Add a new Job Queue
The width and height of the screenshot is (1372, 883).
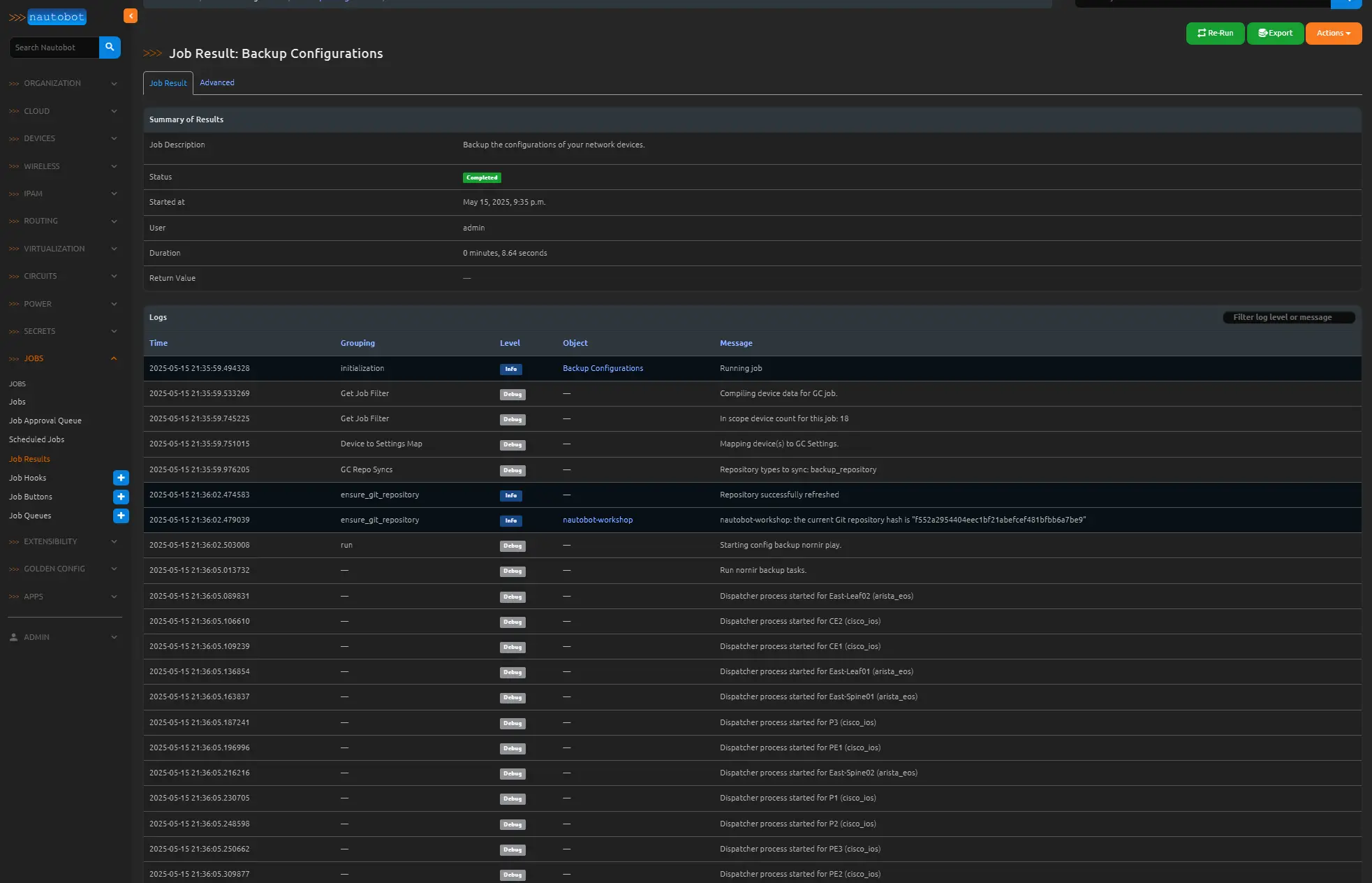pyautogui.click(x=121, y=516)
